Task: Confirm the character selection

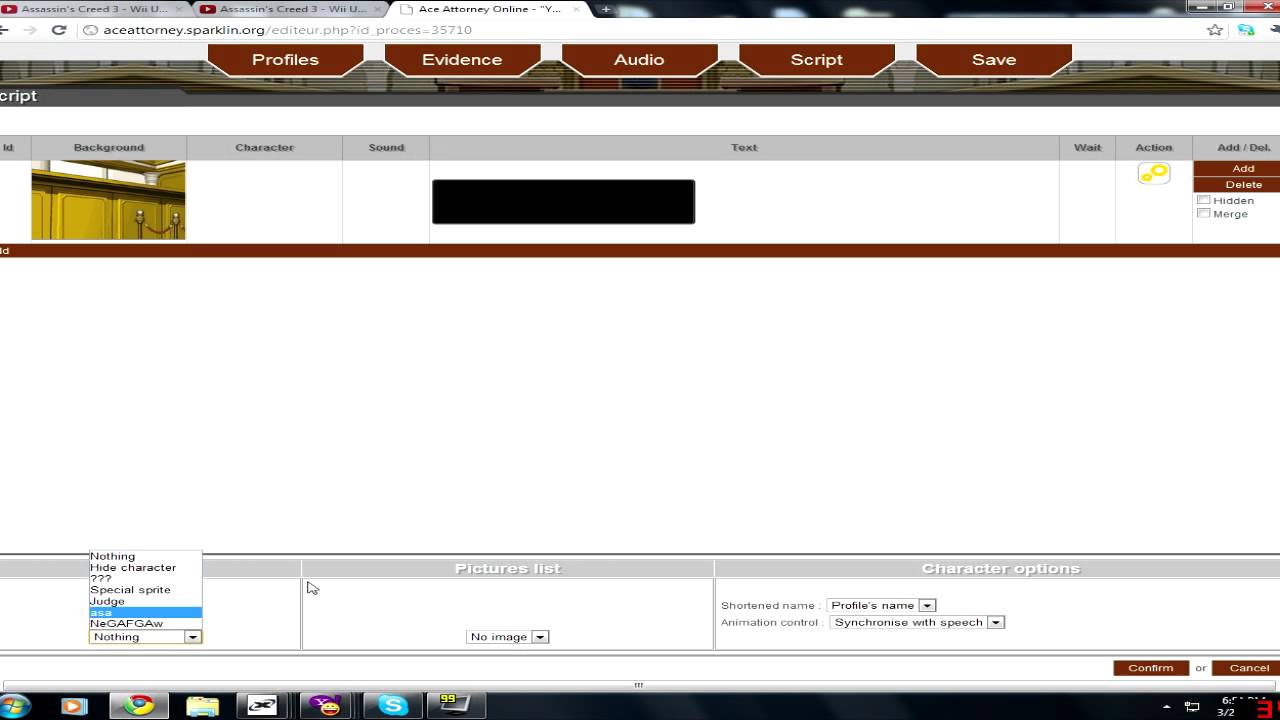Action: tap(1151, 668)
